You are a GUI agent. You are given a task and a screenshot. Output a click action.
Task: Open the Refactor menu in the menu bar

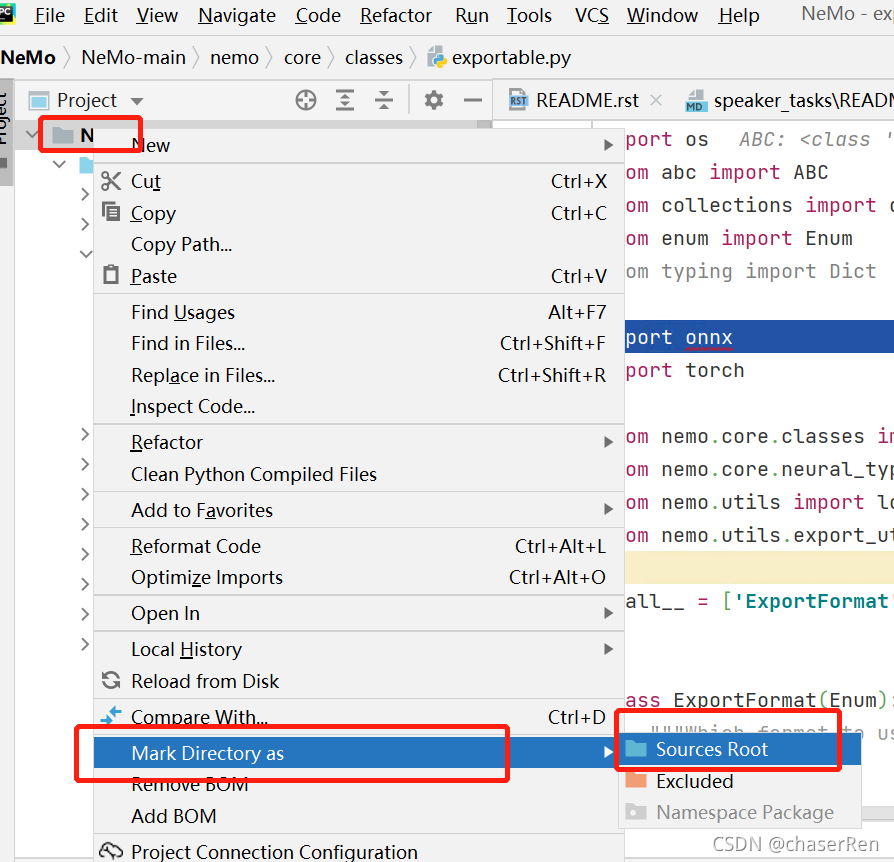(x=395, y=15)
